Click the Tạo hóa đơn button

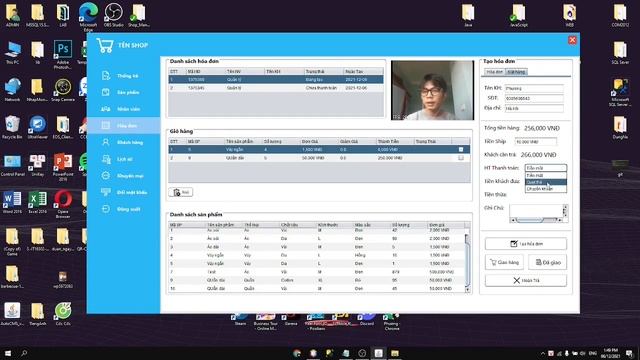click(x=526, y=244)
